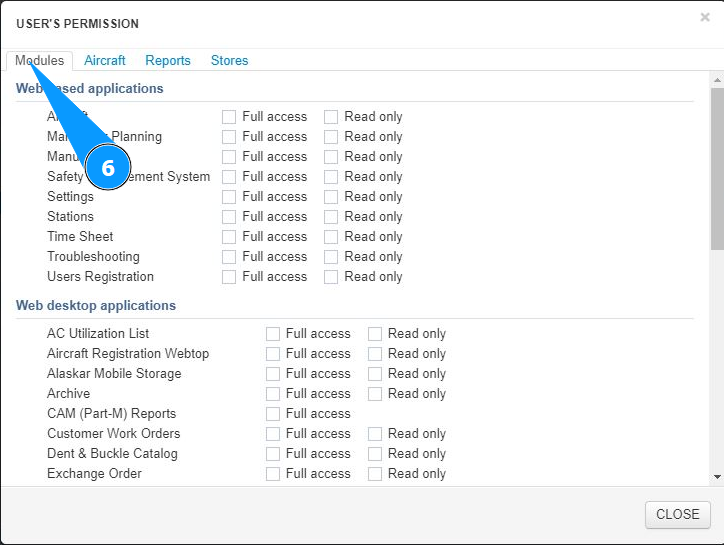Switch to the Modules tab
Image resolution: width=724 pixels, height=545 pixels.
[x=39, y=61]
